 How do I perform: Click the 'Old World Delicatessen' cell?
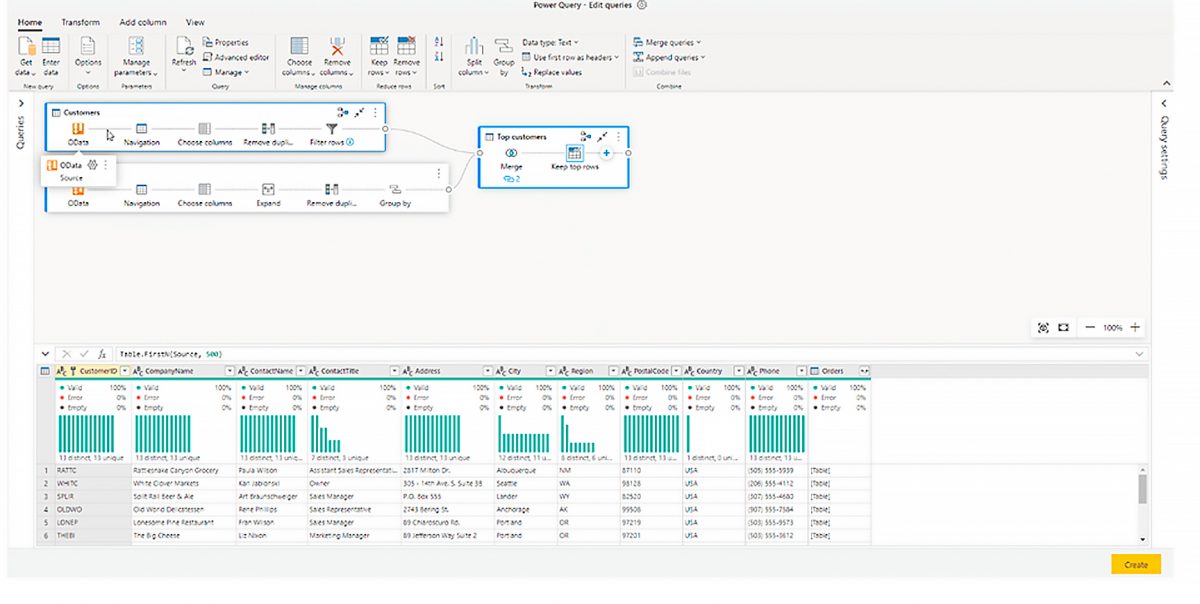click(184, 509)
